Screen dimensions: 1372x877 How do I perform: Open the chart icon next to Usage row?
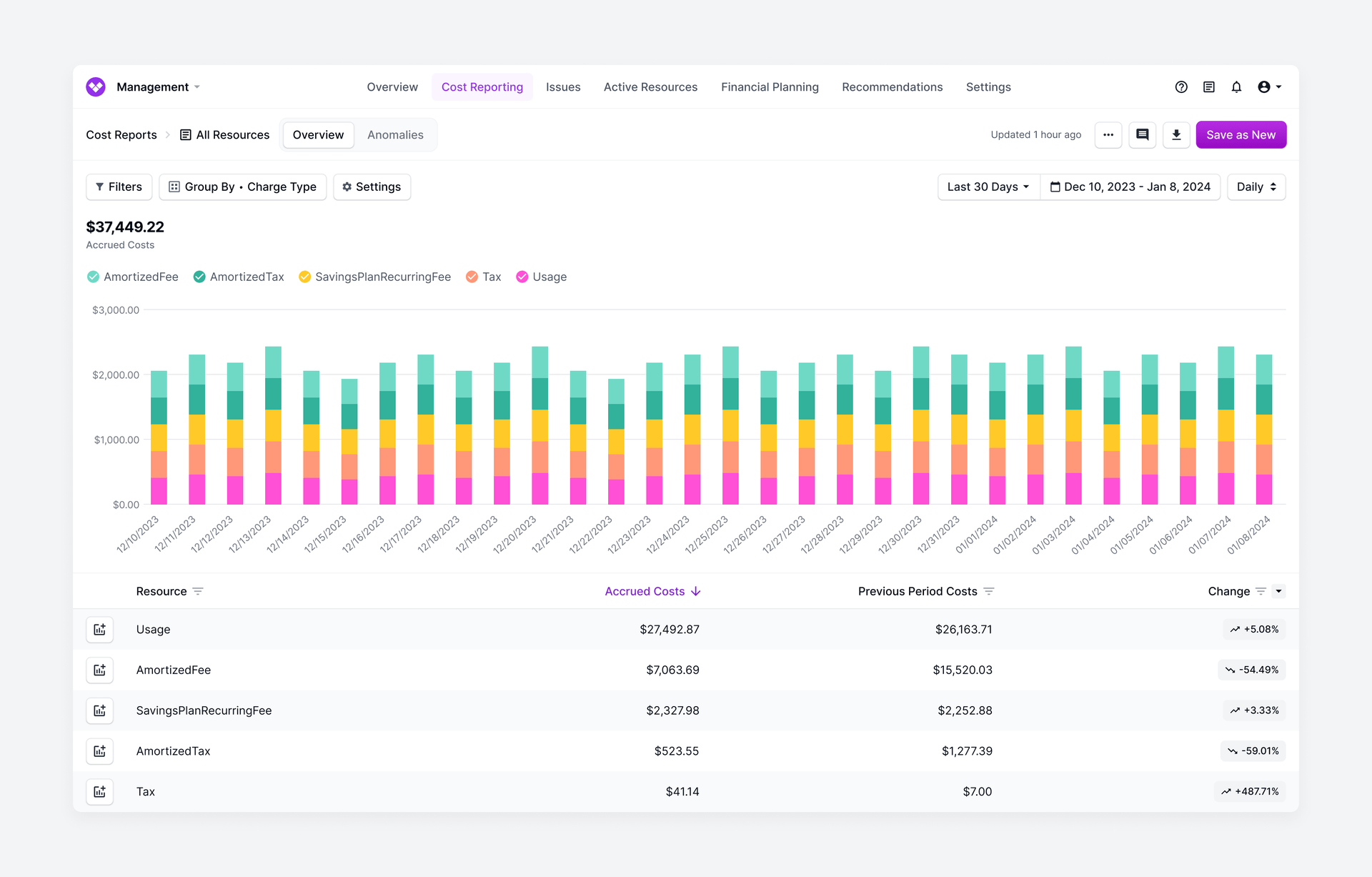point(99,630)
